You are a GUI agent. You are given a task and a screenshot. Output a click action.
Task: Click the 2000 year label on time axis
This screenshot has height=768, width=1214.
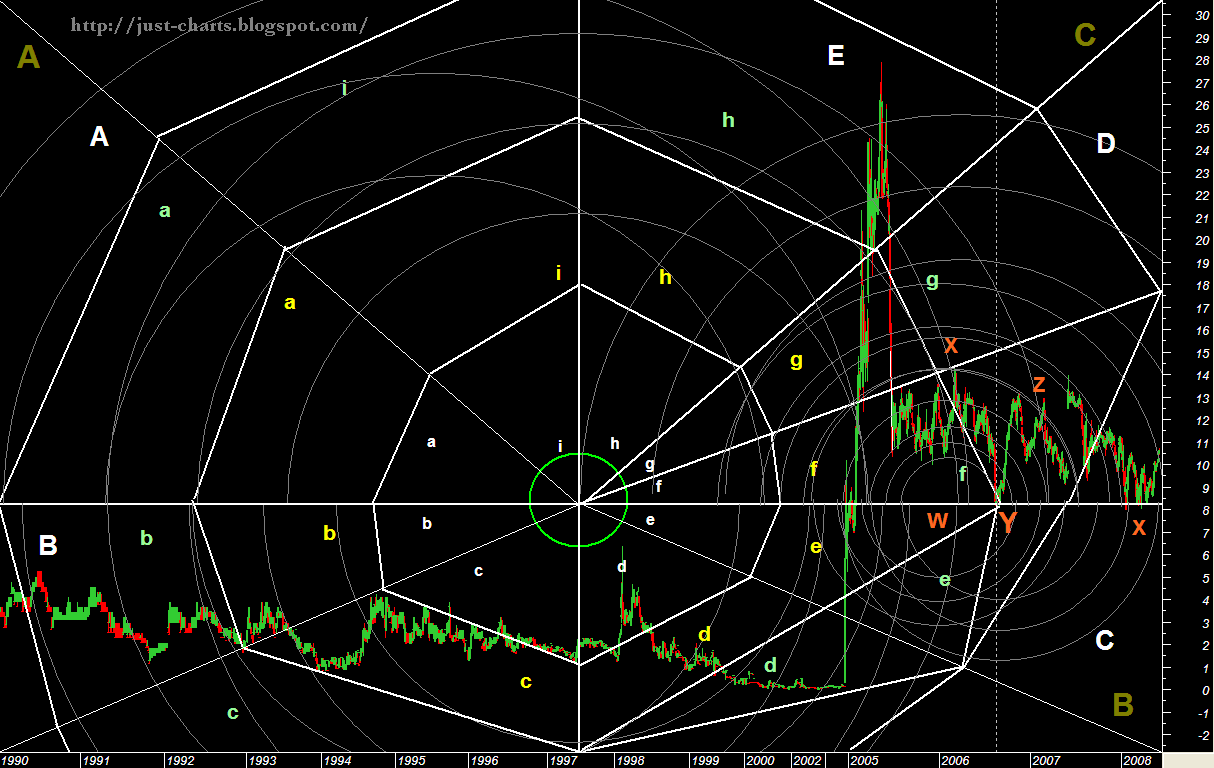coord(760,761)
